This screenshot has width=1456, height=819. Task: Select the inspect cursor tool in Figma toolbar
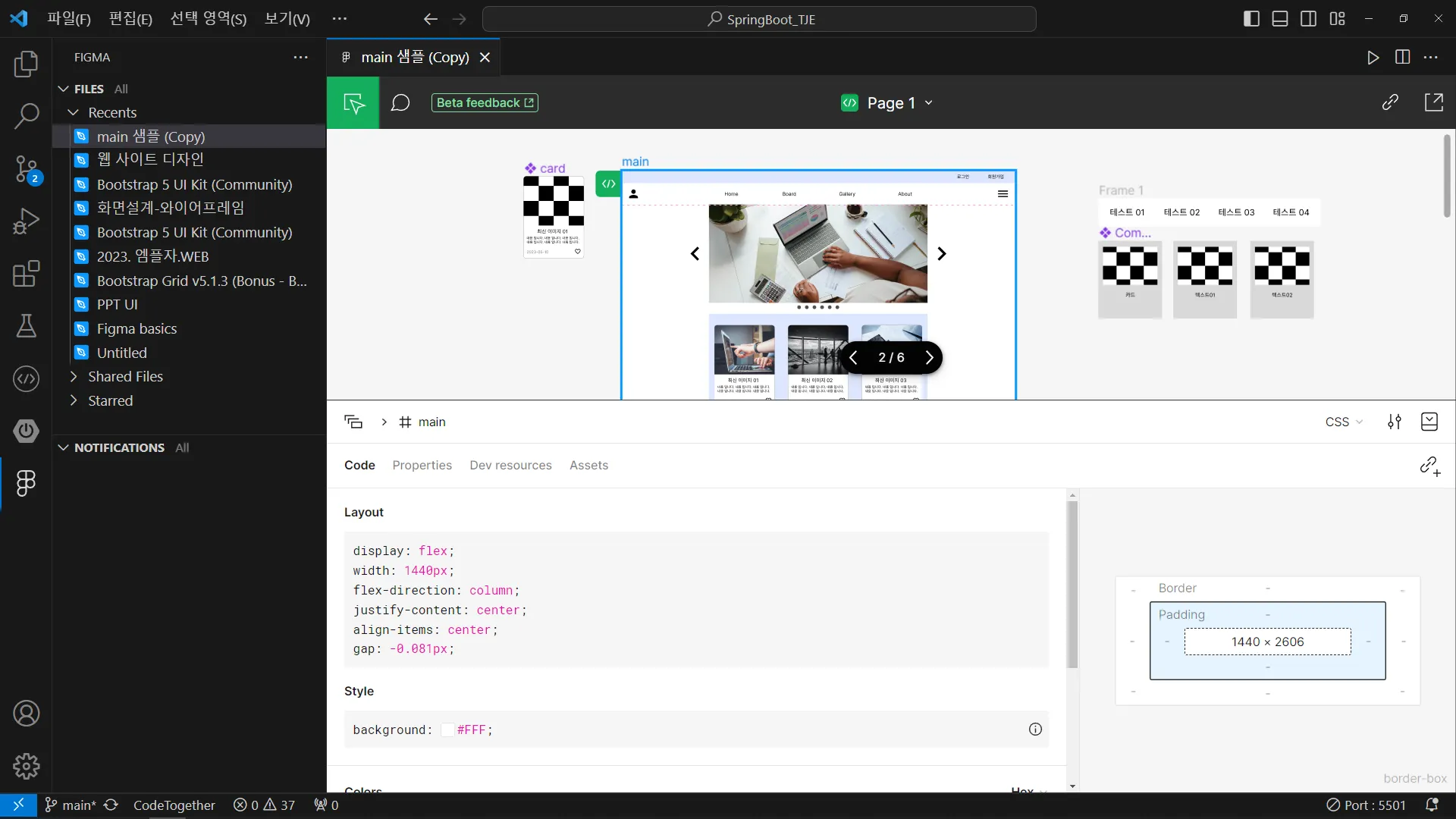pyautogui.click(x=353, y=102)
